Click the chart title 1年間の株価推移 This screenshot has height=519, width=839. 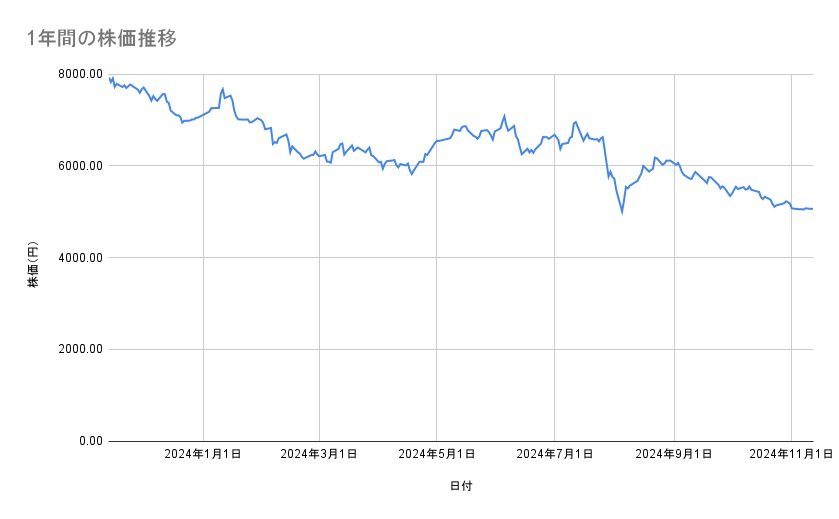pos(104,38)
